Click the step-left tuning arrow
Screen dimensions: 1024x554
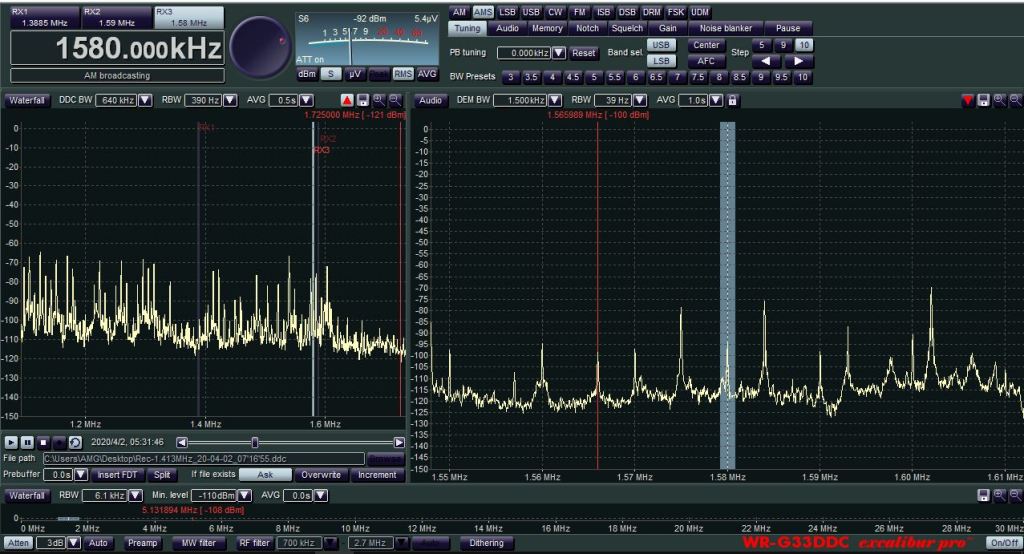coord(764,62)
